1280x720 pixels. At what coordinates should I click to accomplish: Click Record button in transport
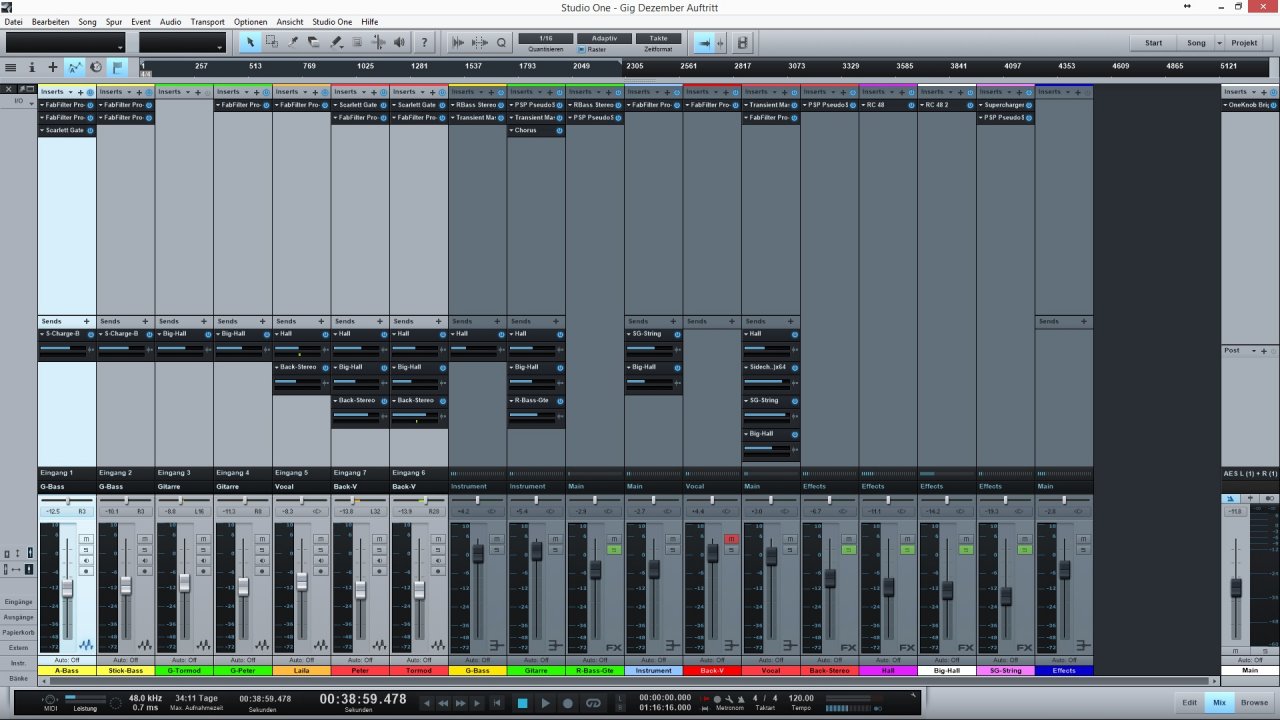[569, 703]
